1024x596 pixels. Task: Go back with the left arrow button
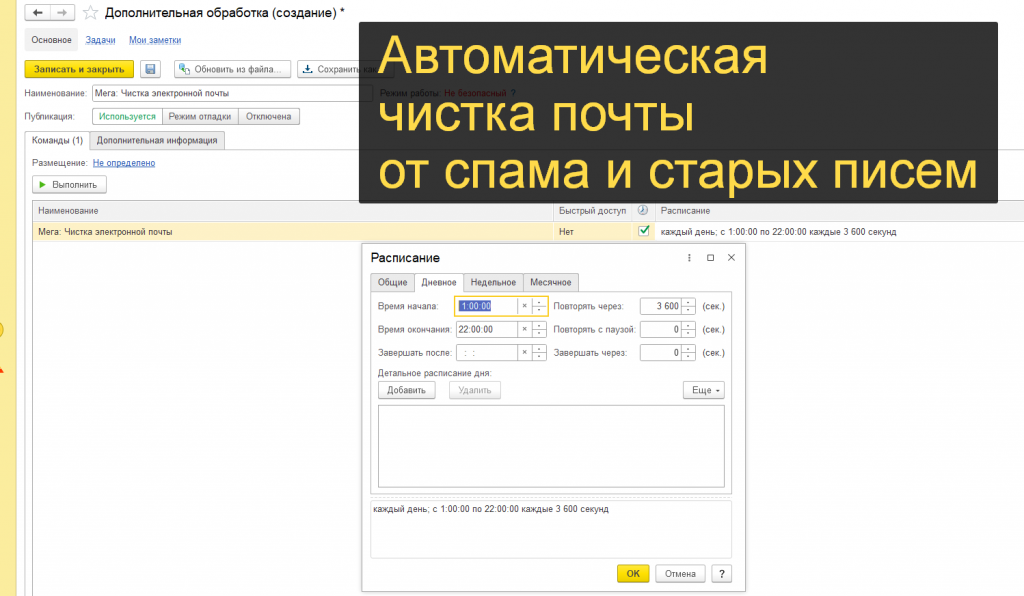37,12
